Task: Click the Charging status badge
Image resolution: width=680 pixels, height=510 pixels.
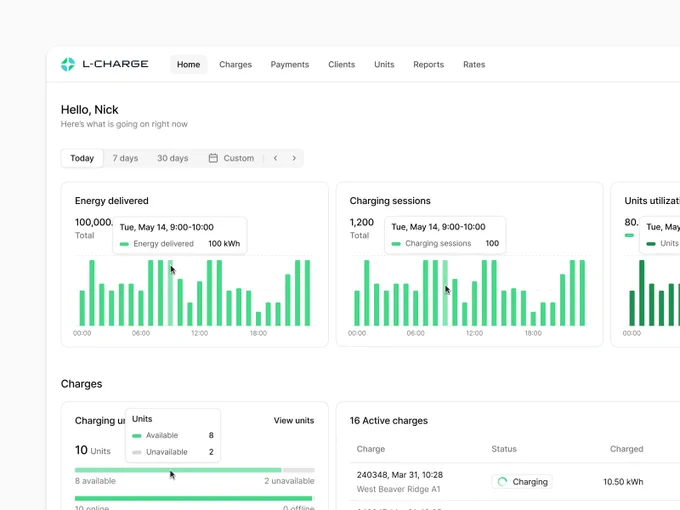Action: (x=522, y=482)
